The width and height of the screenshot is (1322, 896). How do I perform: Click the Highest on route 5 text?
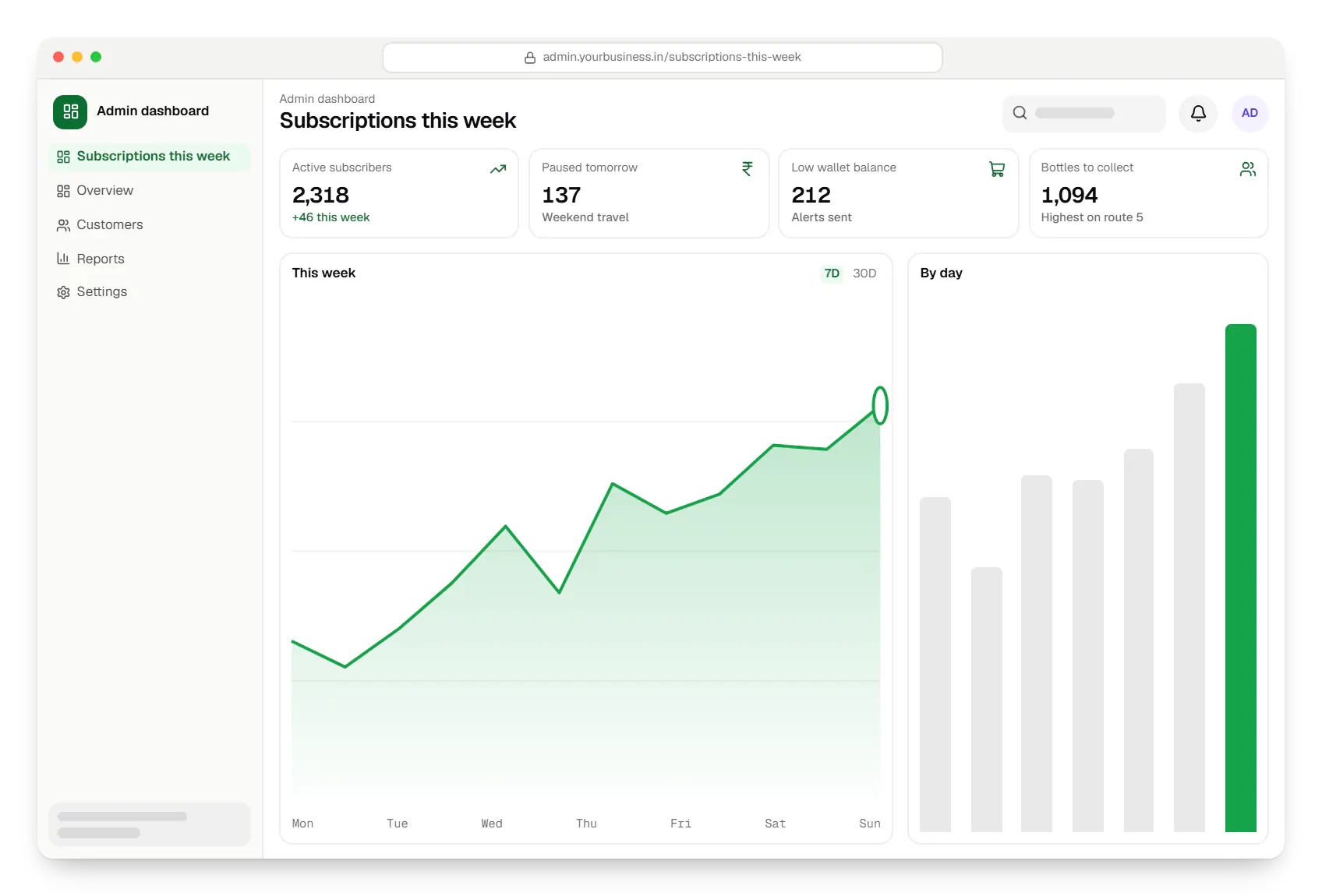point(1092,217)
